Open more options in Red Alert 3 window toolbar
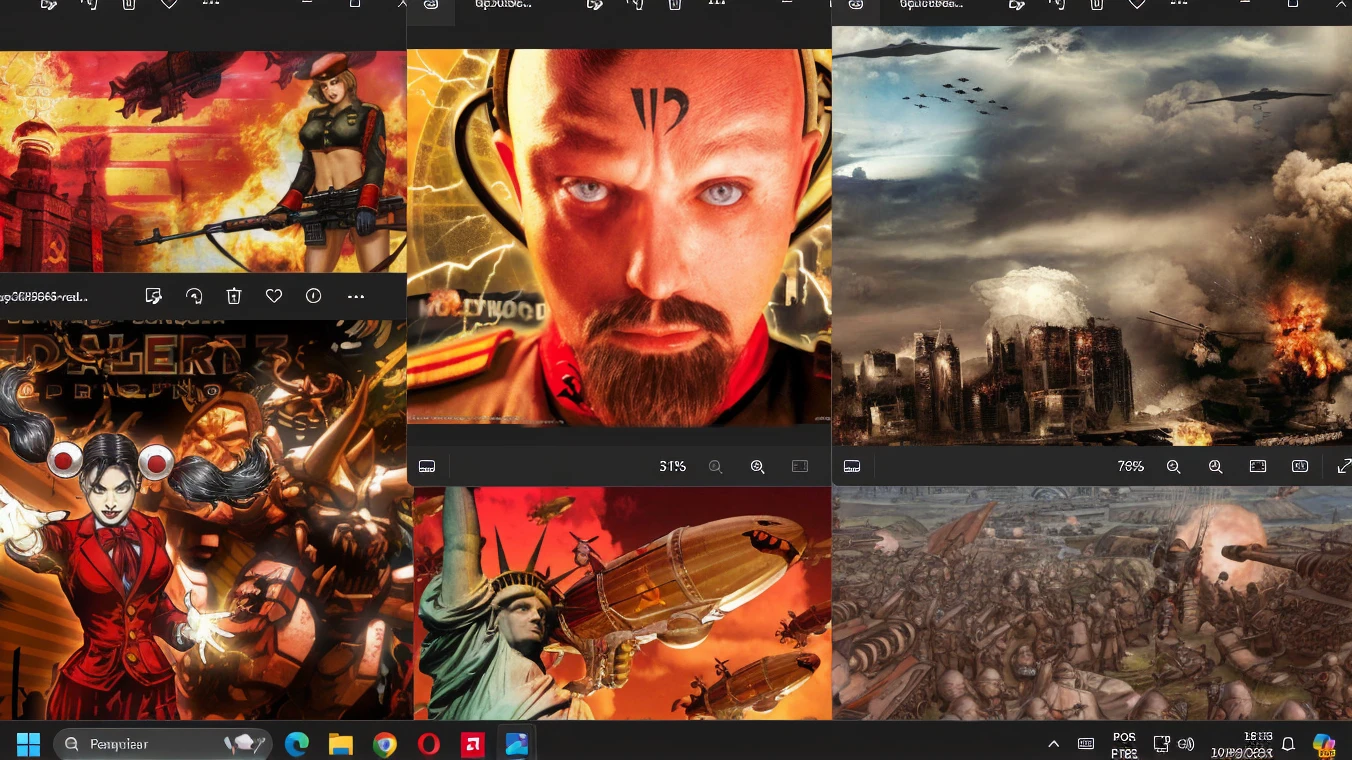1352x760 pixels. pos(355,296)
